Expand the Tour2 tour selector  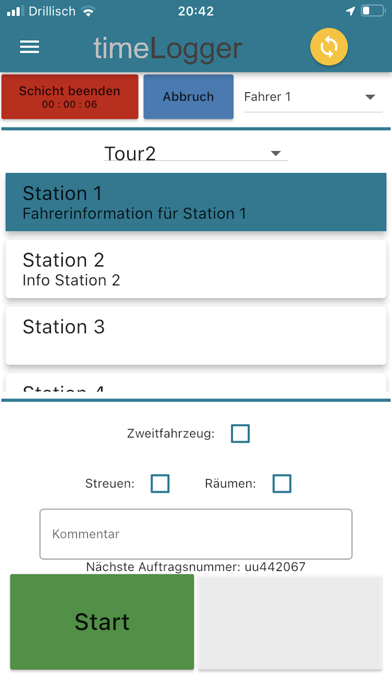[196, 153]
